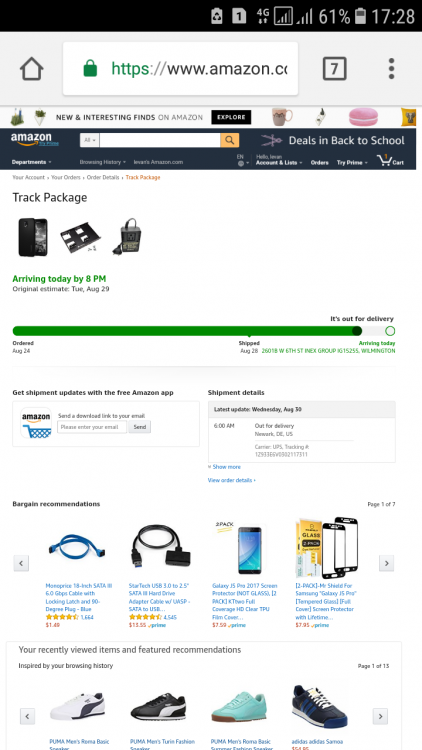The width and height of the screenshot is (422, 750).
Task: Click the orange search magnifier button
Action: [x=230, y=140]
